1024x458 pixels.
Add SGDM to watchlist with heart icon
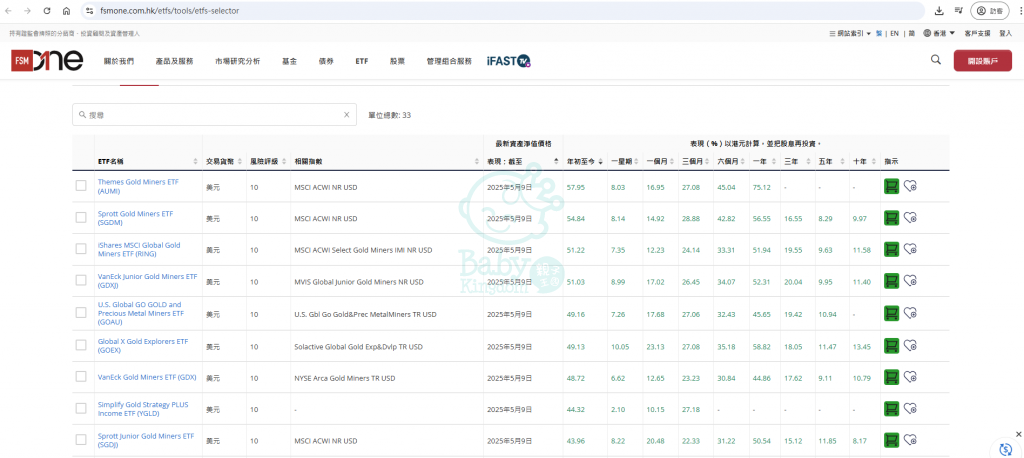point(910,218)
